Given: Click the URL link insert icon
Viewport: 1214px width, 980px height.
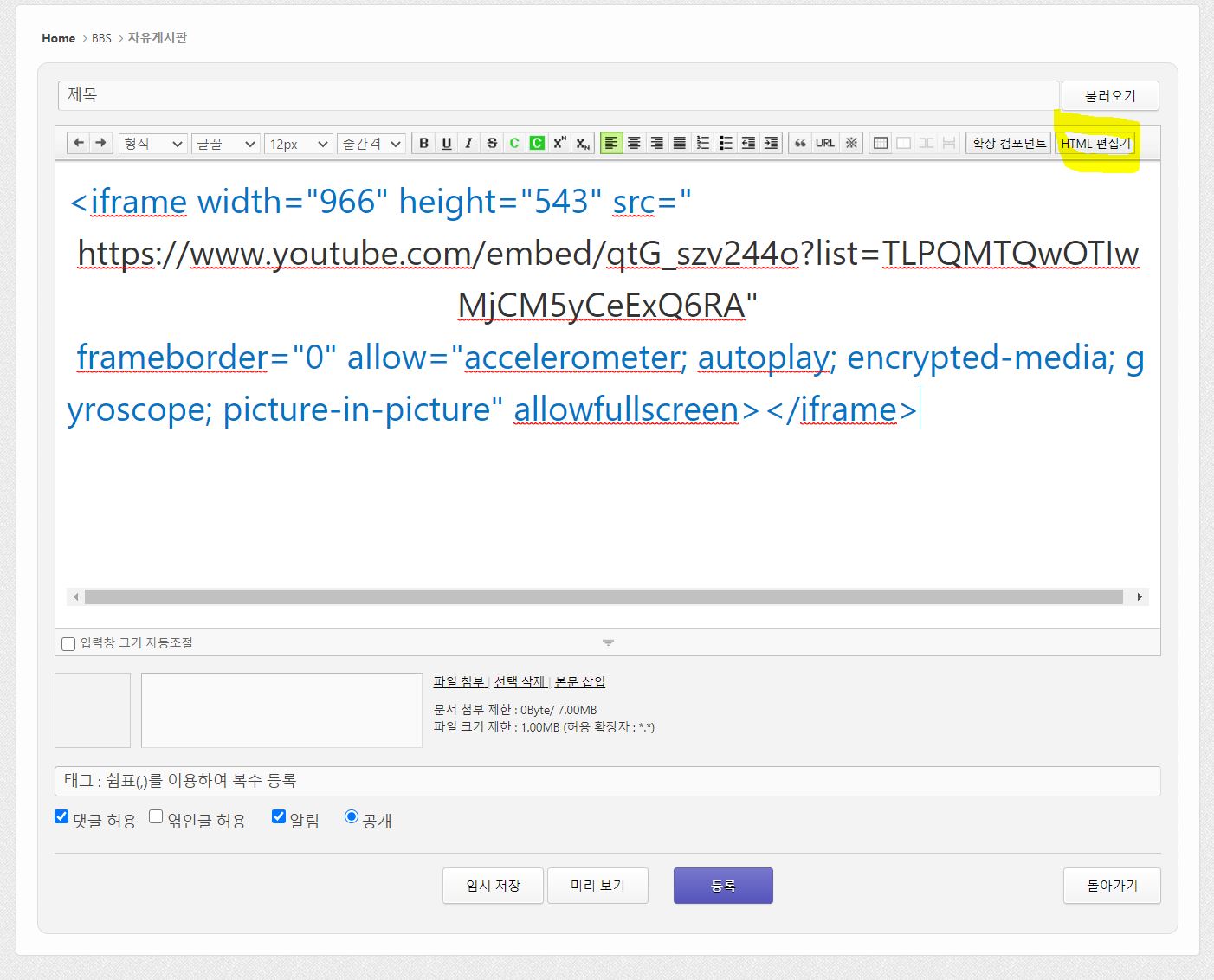Looking at the screenshot, I should coord(824,144).
